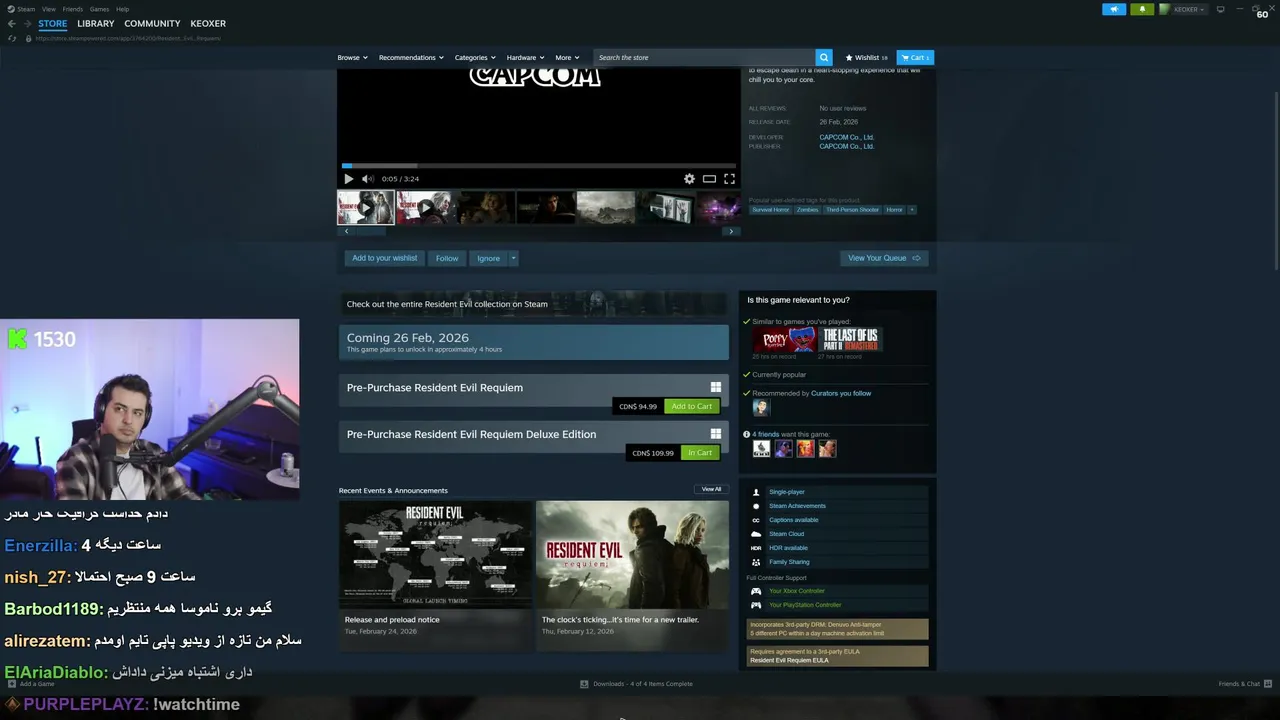Click the Ignore button
This screenshot has height=720, width=1280.
coord(488,258)
